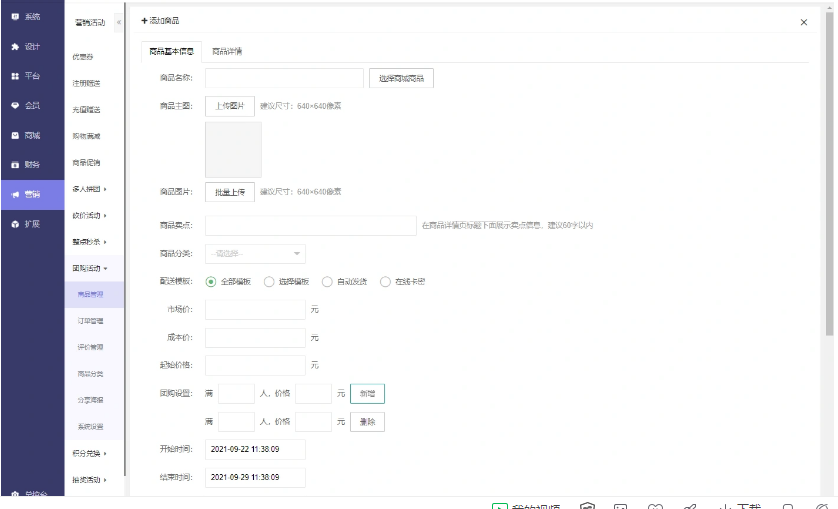Viewport: 838px width, 509px height.
Task: Click price field beside 新增 button
Action: [x=313, y=394]
